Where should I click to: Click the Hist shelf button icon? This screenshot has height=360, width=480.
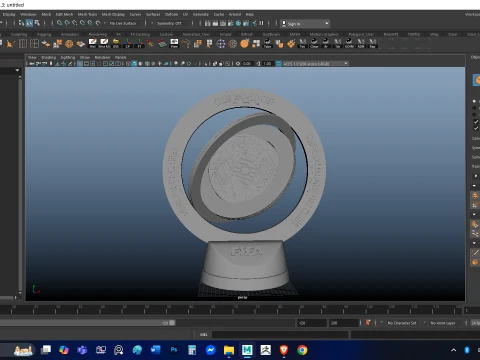[92, 44]
